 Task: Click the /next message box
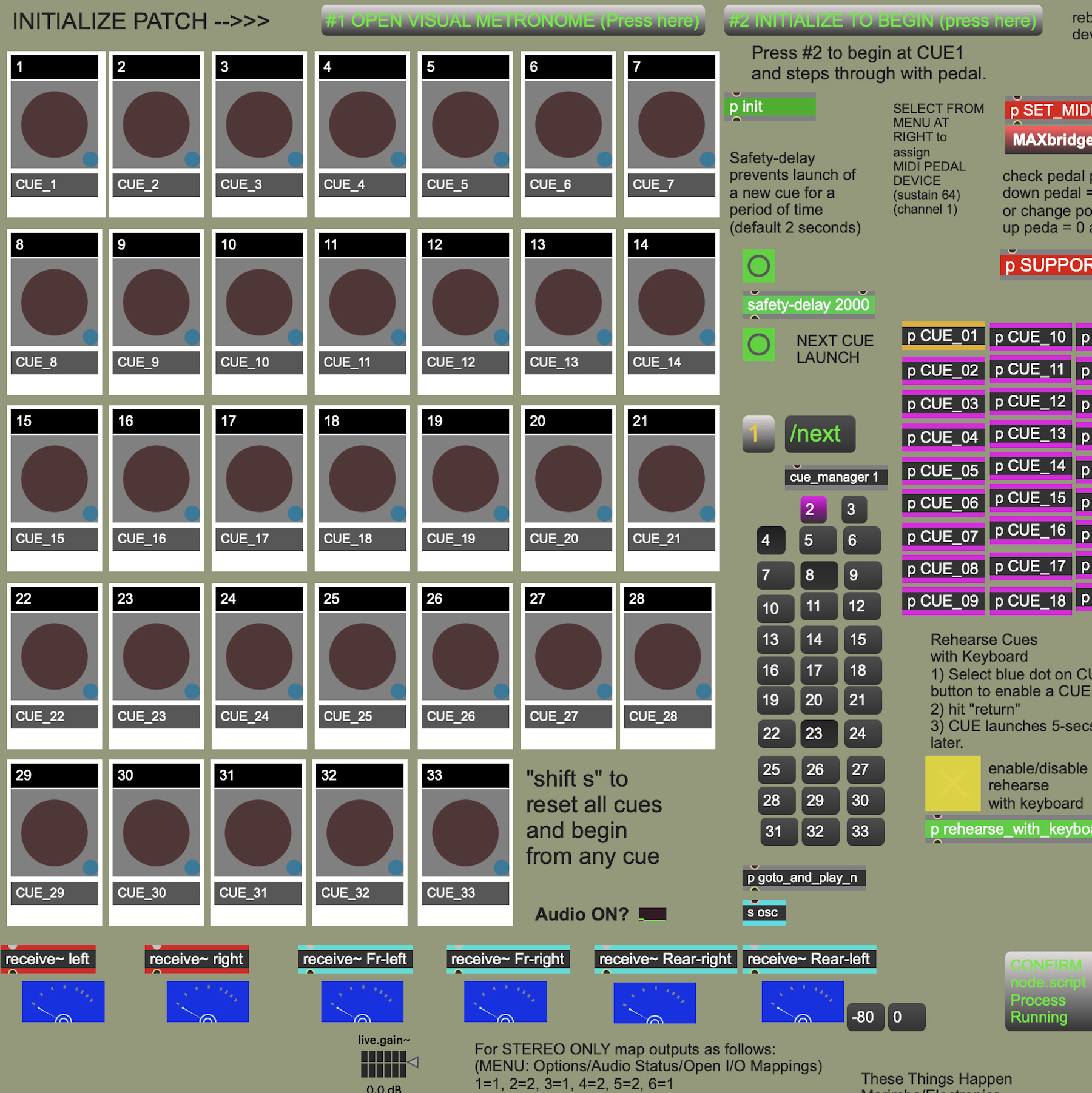[x=819, y=434]
